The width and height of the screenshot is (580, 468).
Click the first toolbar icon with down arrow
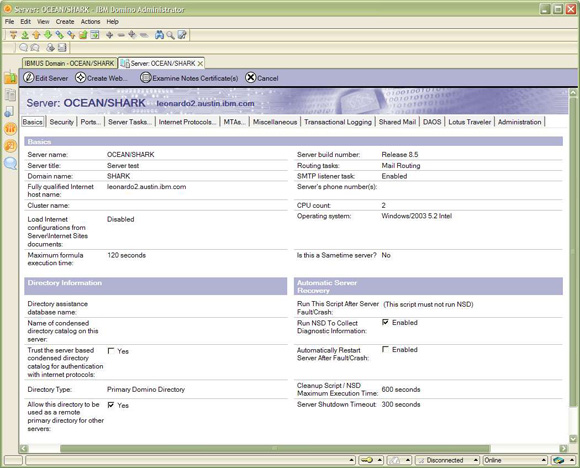coord(13,35)
